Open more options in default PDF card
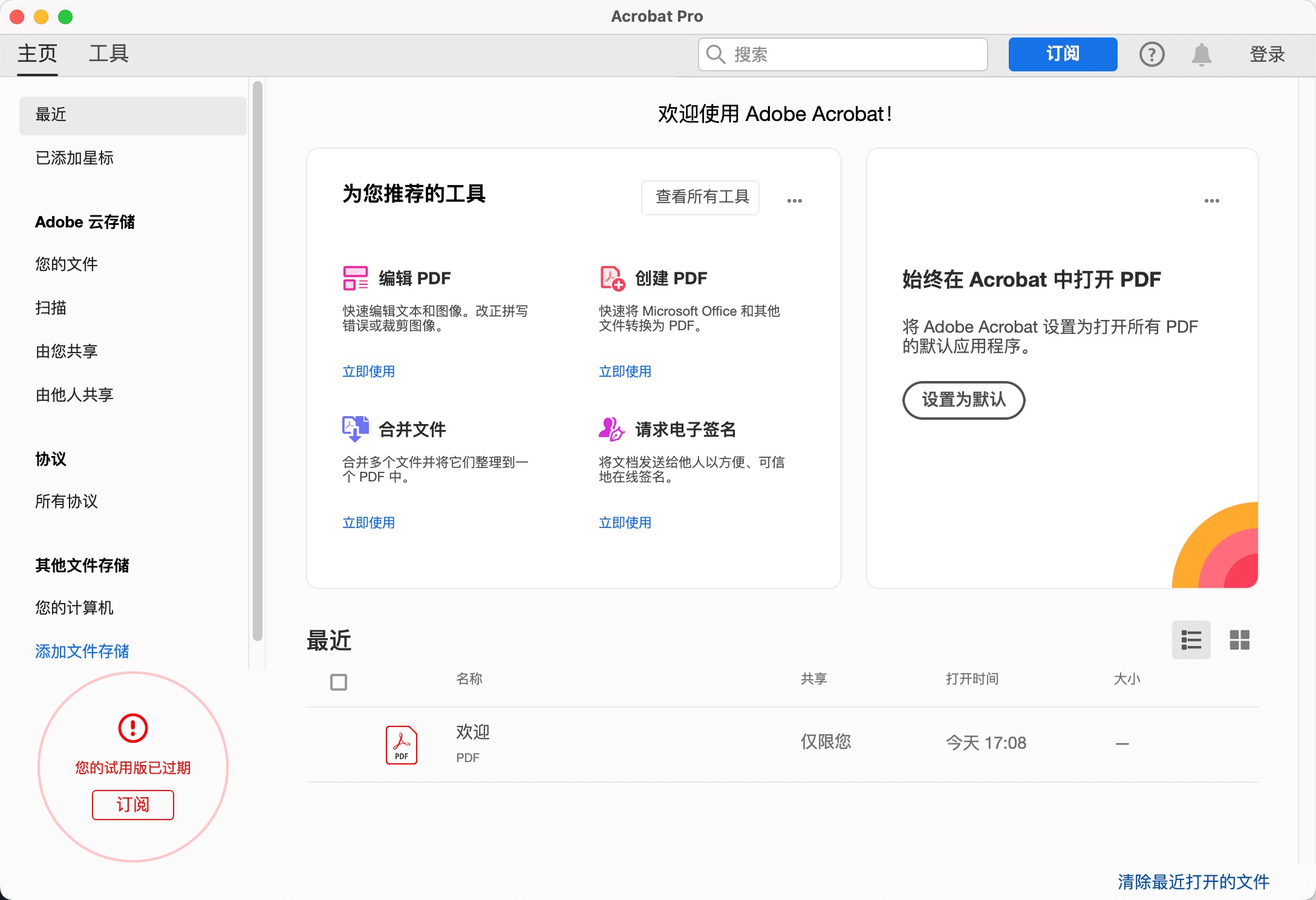 pyautogui.click(x=1212, y=200)
